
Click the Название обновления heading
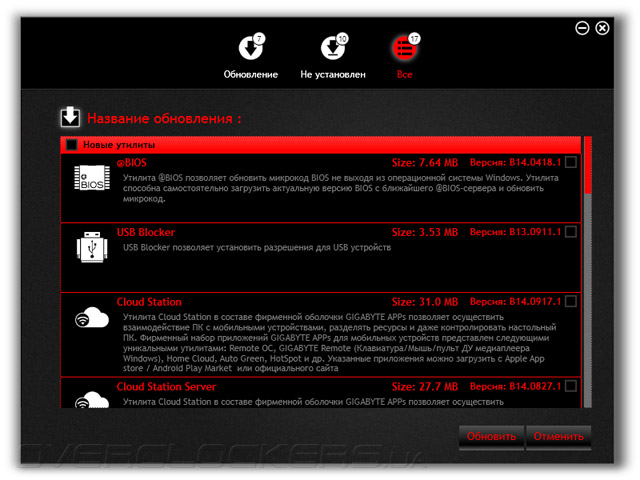[x=164, y=119]
